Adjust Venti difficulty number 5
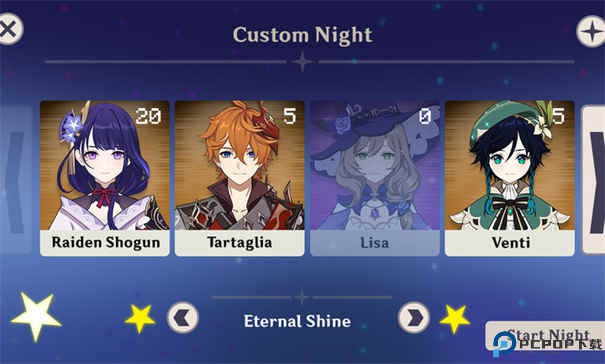This screenshot has height=364, width=605. pyautogui.click(x=558, y=116)
